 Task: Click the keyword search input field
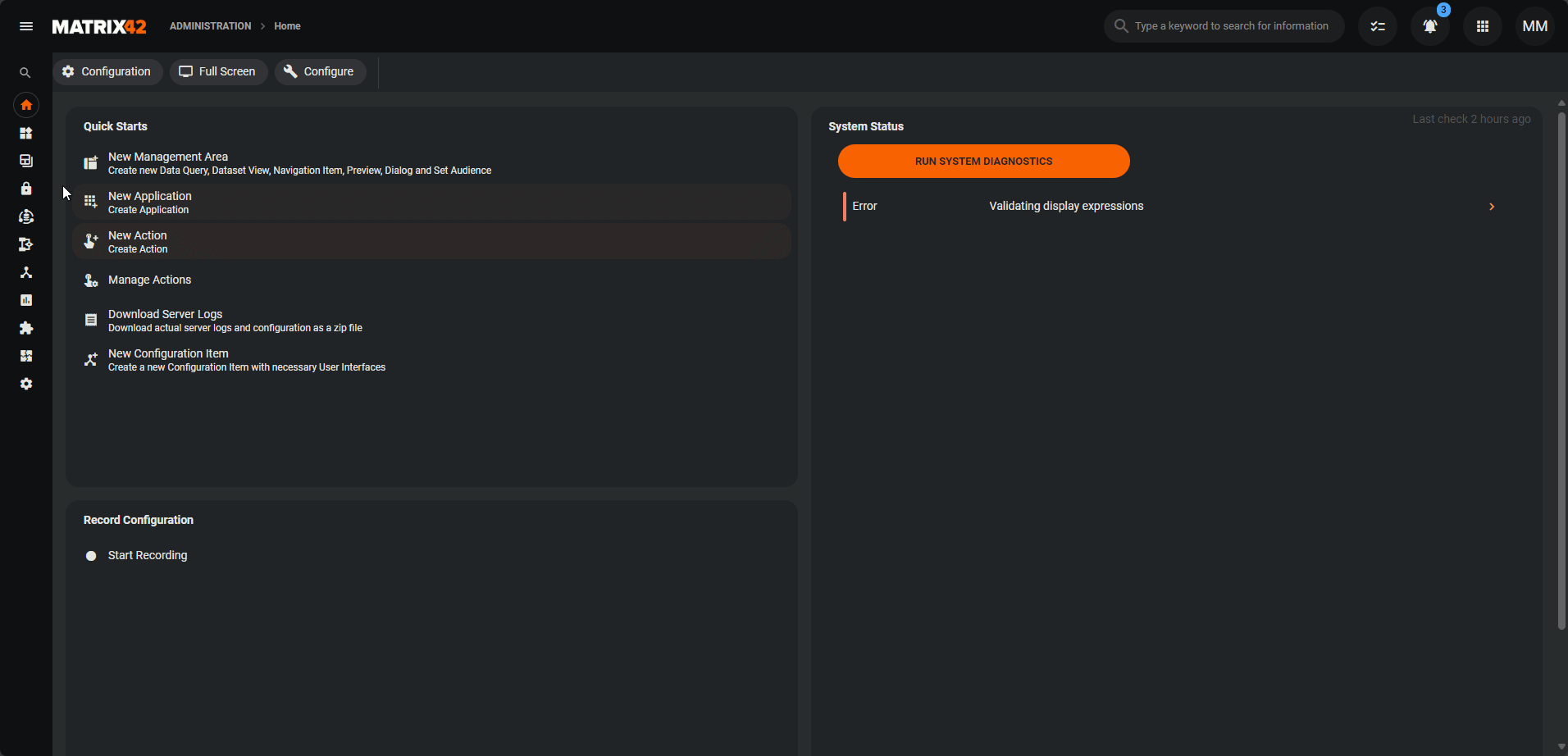click(x=1230, y=26)
